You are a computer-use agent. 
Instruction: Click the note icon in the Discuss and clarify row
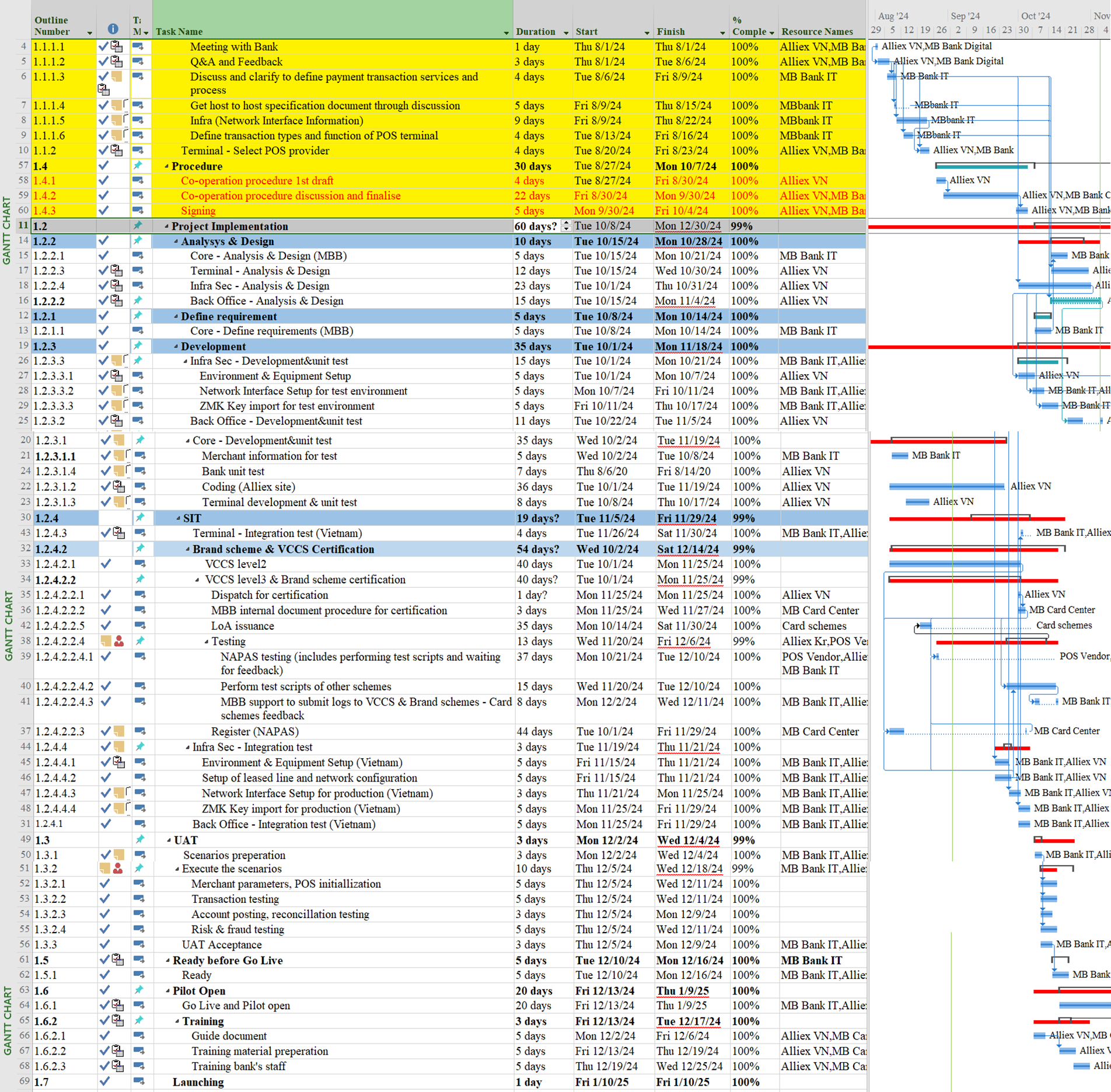[x=117, y=76]
